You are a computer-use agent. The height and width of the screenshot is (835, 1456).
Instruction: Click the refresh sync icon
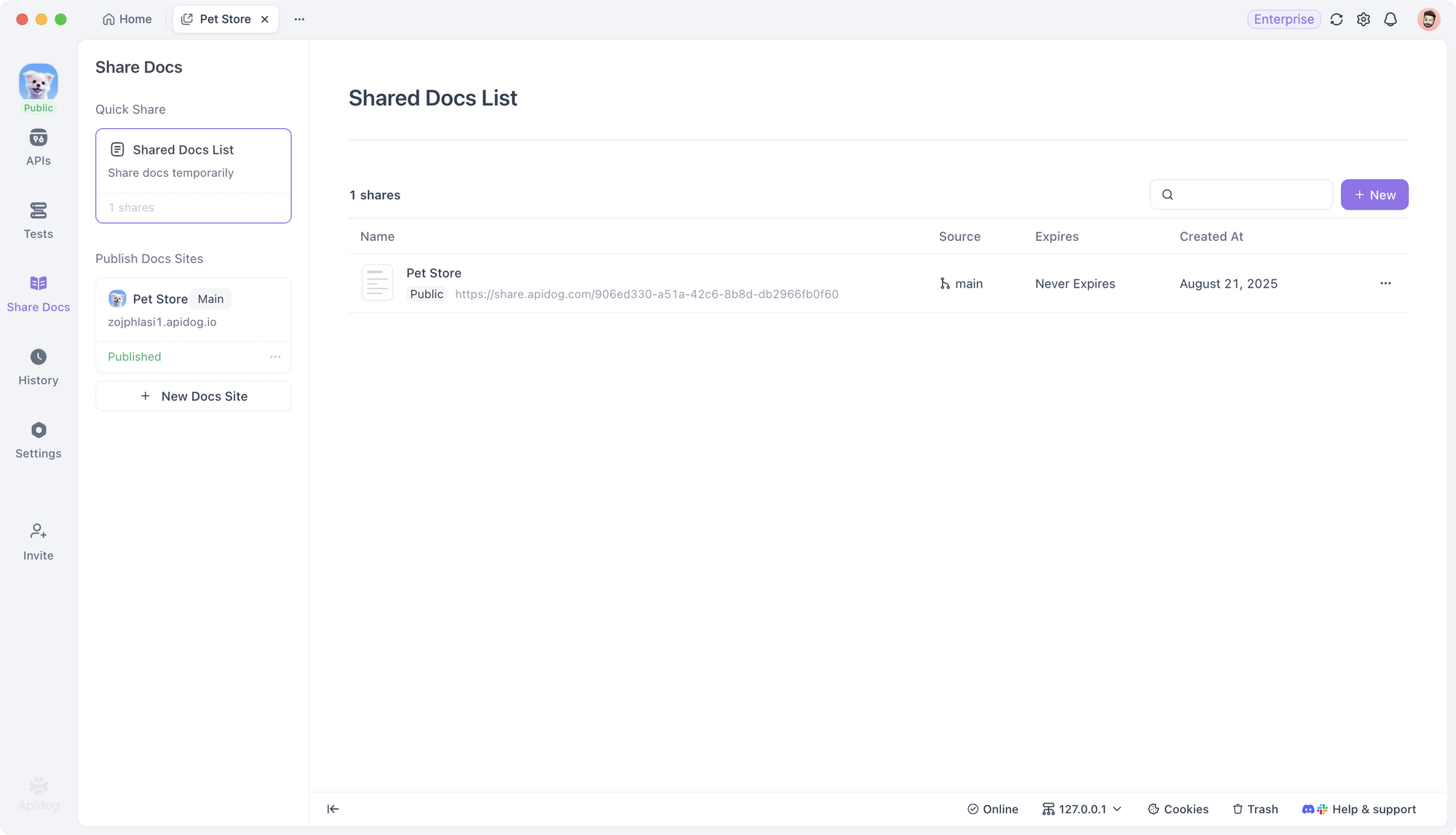coord(1336,20)
